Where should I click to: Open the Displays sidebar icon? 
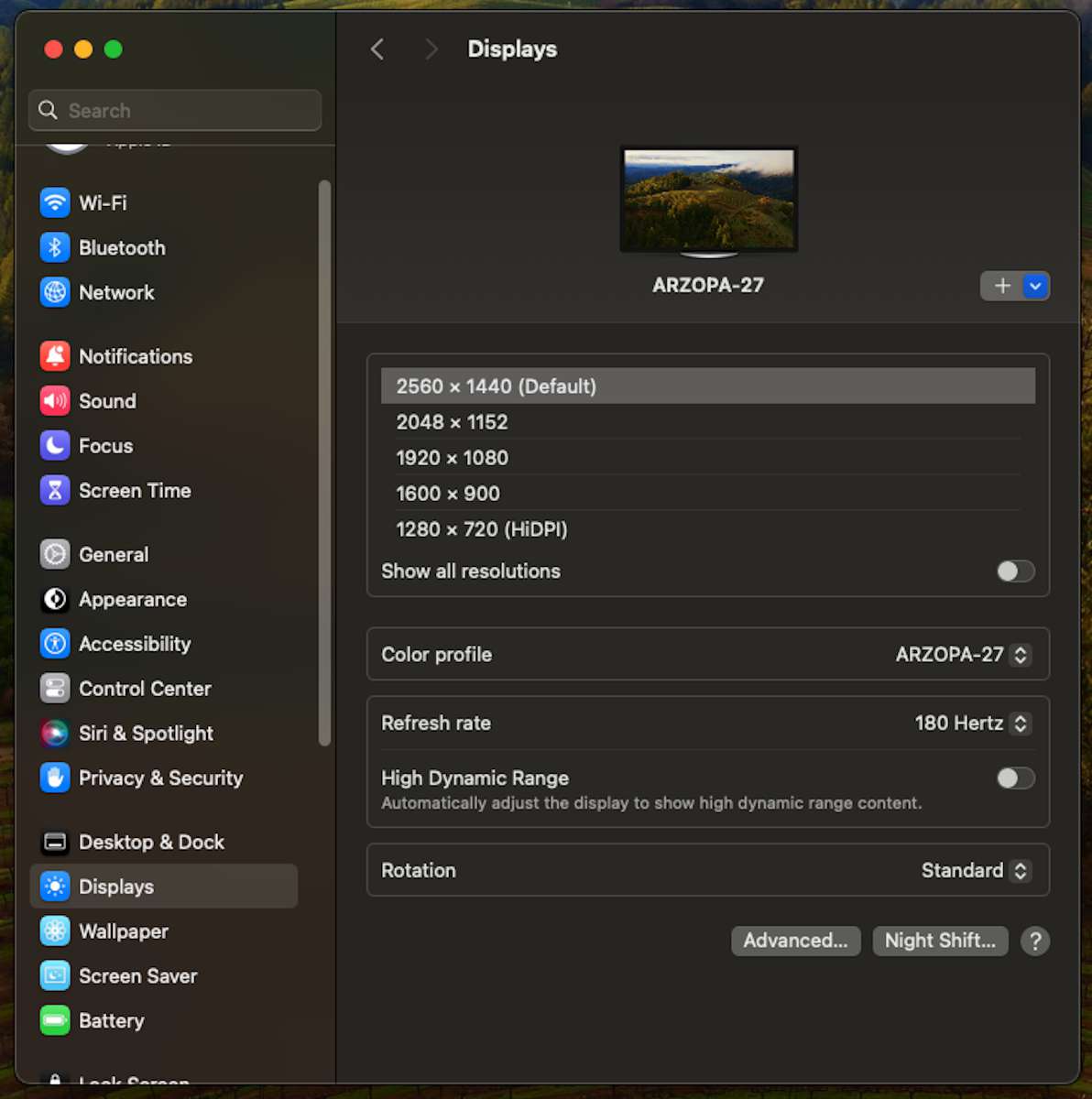pos(55,887)
